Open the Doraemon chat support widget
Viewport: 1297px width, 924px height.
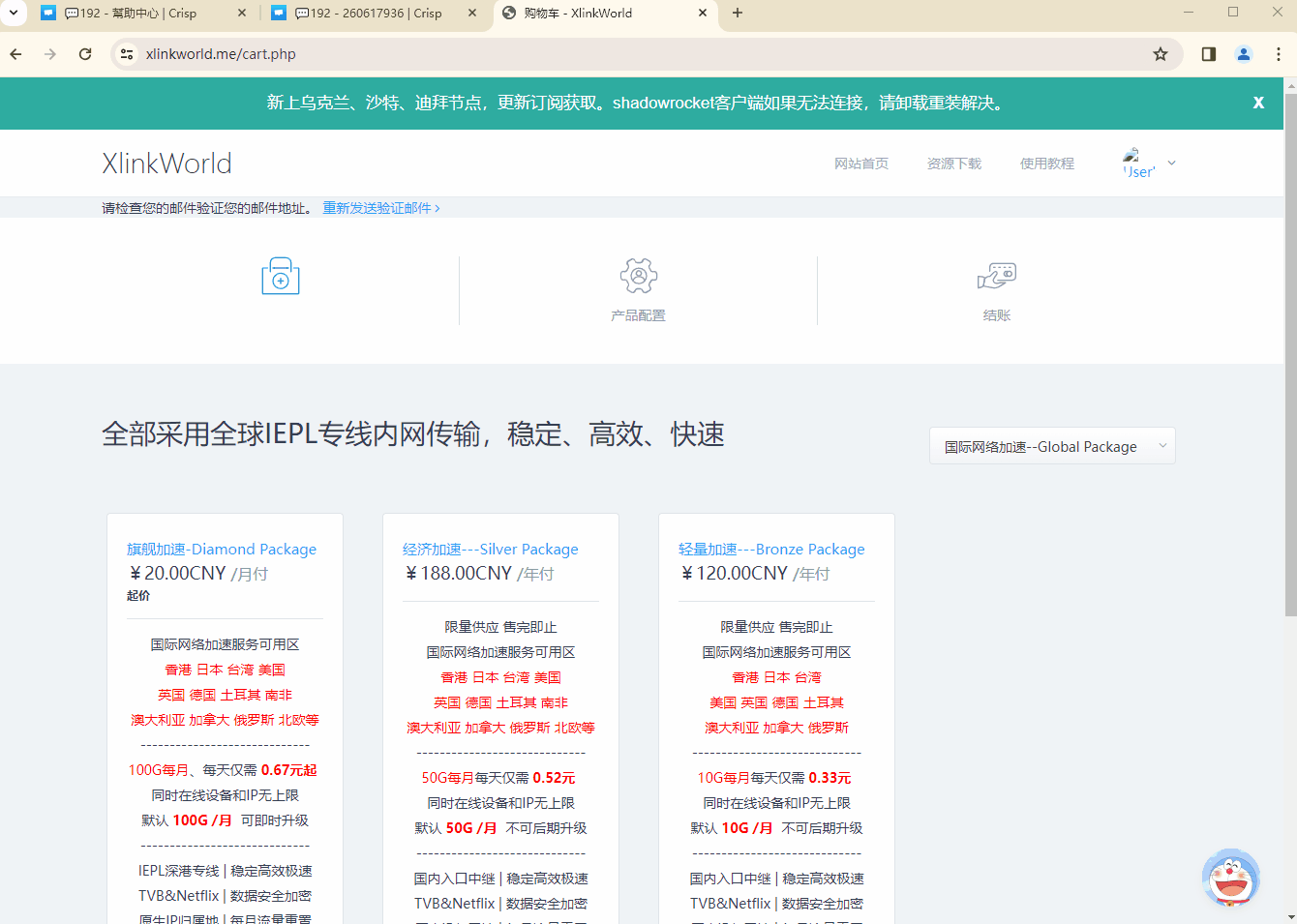pyautogui.click(x=1230, y=878)
